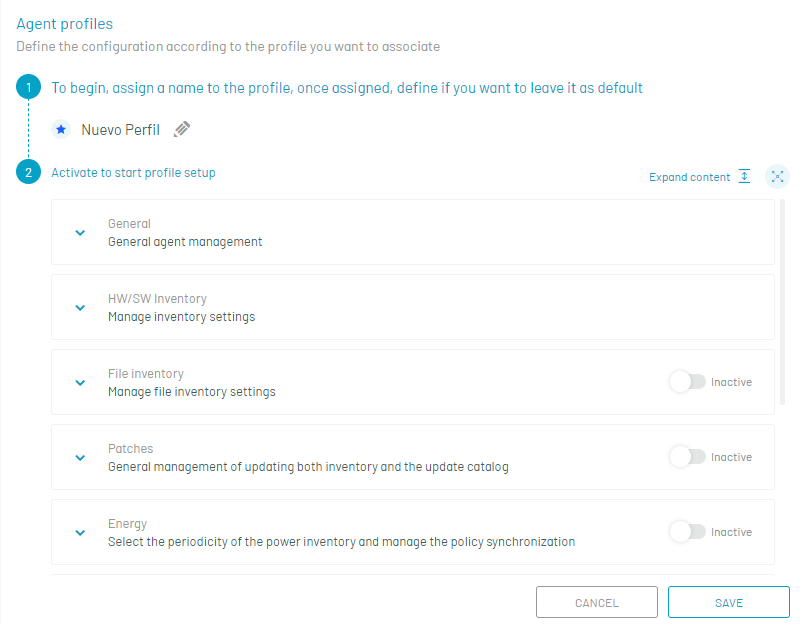This screenshot has width=802, height=631.
Task: Turn on the Patches toggle
Action: pos(687,457)
